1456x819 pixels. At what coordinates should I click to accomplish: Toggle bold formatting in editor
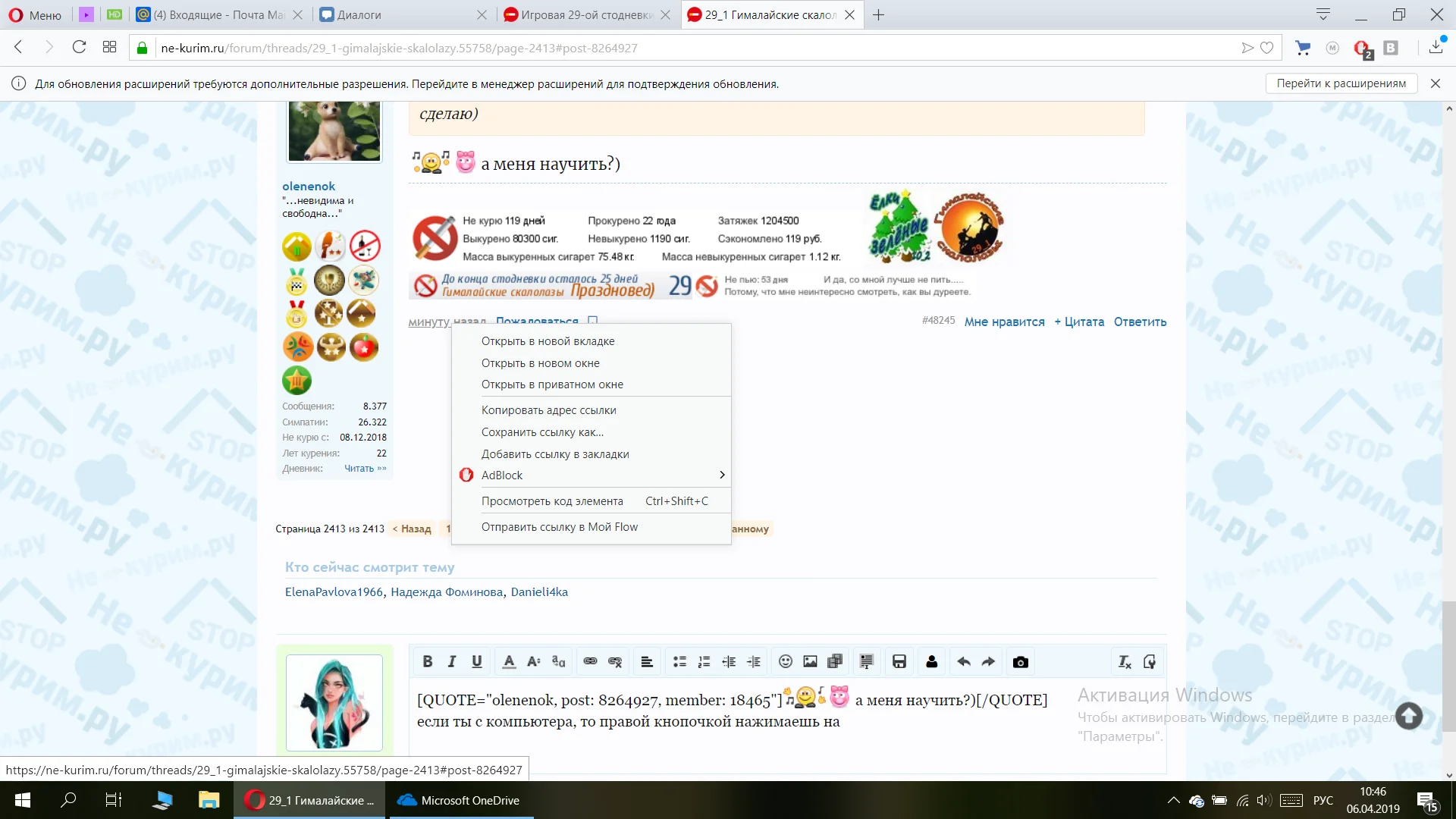pos(428,662)
